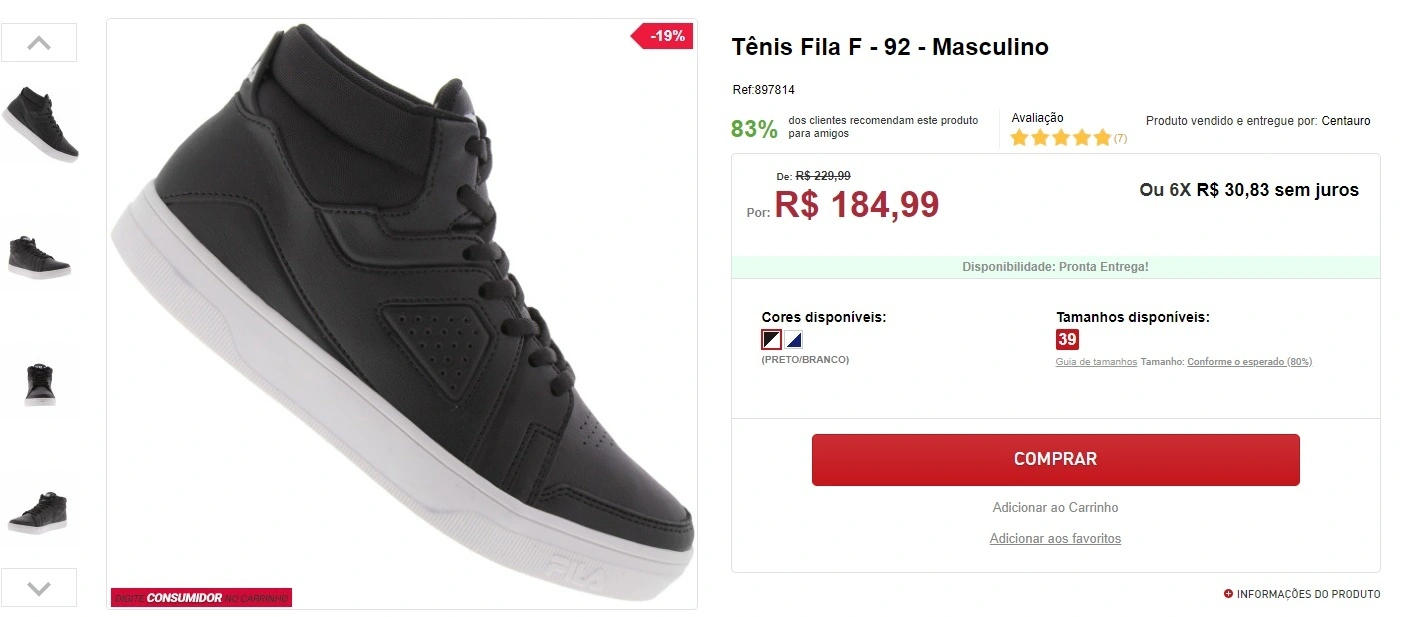Open the Guia de tamanhos link
The height and width of the screenshot is (617, 1401).
pyautogui.click(x=1096, y=362)
